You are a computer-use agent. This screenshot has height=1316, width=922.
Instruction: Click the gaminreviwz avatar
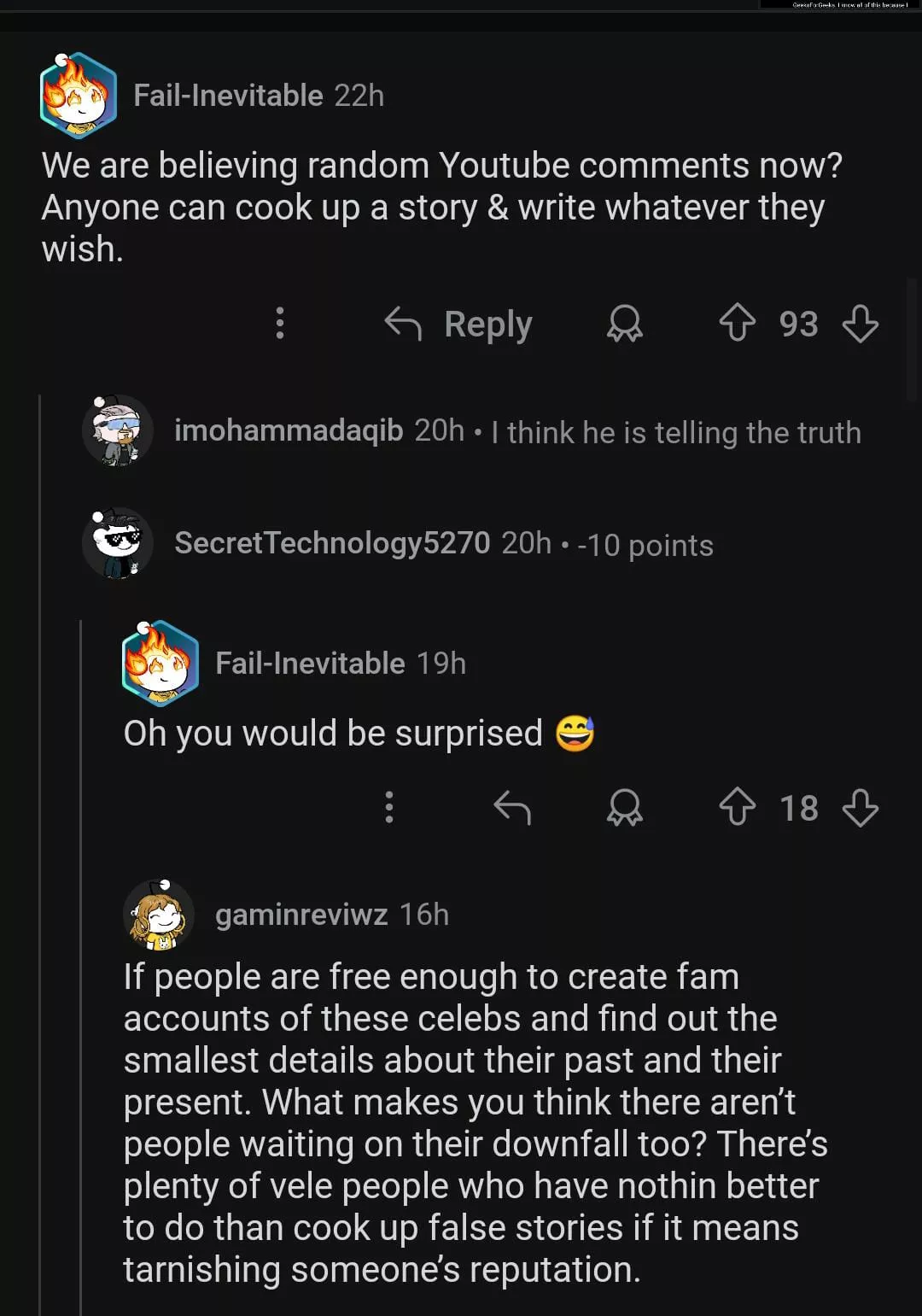(x=160, y=915)
